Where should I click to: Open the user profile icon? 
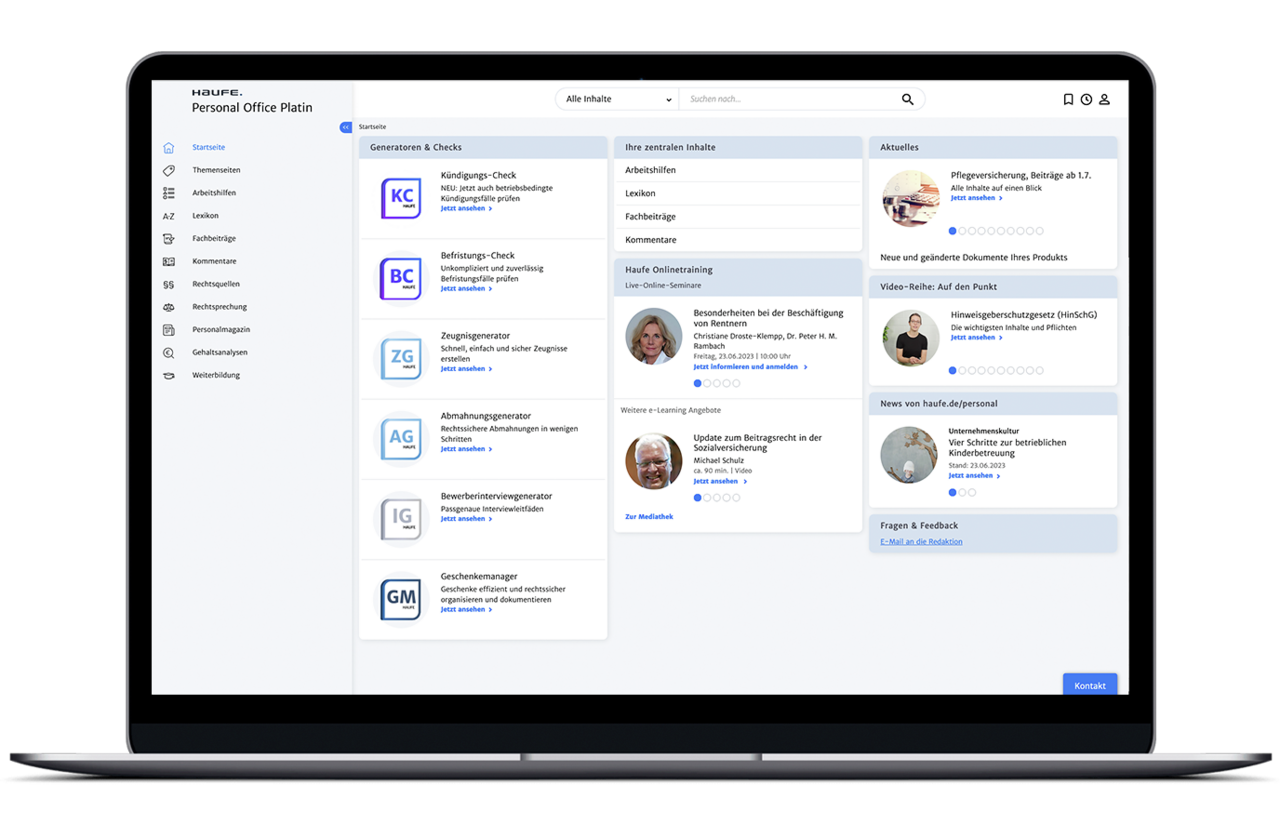click(x=1105, y=100)
